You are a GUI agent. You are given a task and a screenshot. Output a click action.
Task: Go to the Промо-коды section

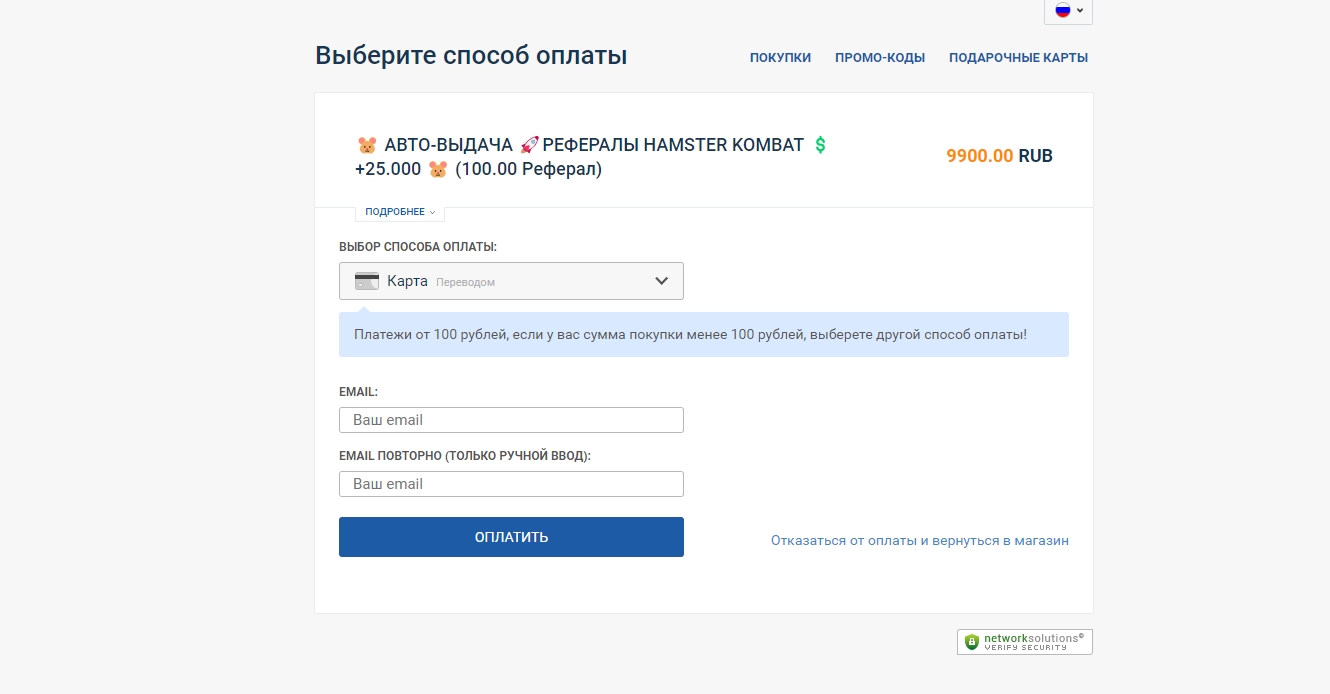(x=880, y=58)
